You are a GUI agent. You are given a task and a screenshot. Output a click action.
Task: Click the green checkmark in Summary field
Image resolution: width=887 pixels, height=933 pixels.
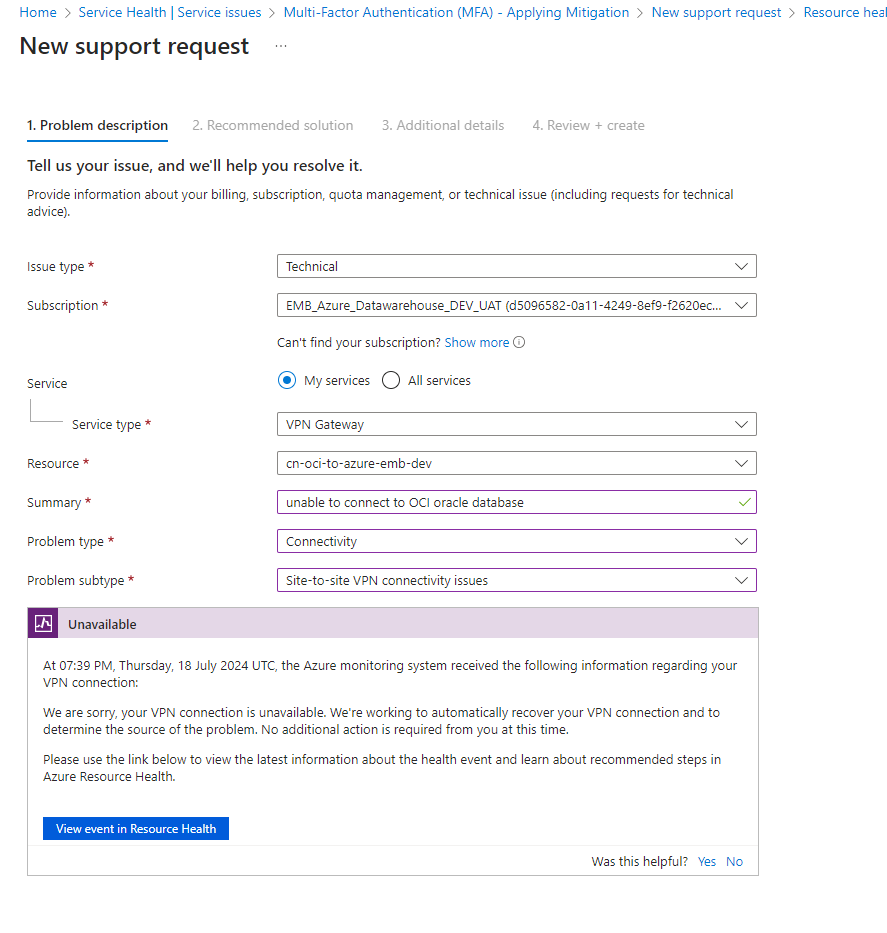(744, 502)
